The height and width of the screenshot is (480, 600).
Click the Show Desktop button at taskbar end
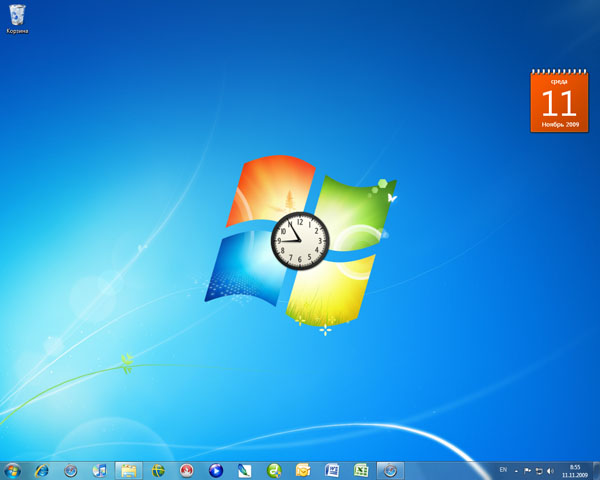(x=596, y=471)
